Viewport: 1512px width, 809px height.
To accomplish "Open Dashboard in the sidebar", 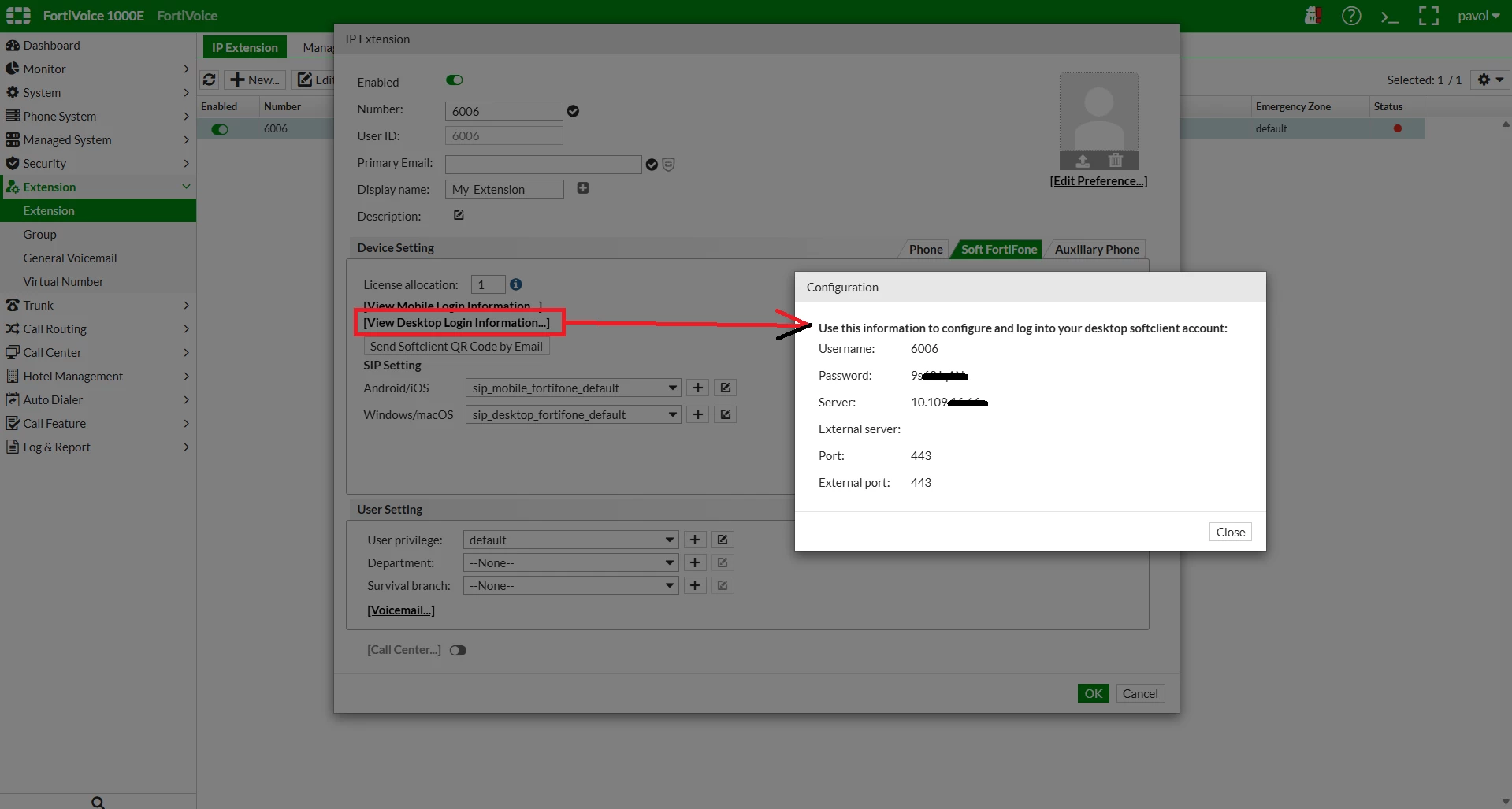I will 98,45.
